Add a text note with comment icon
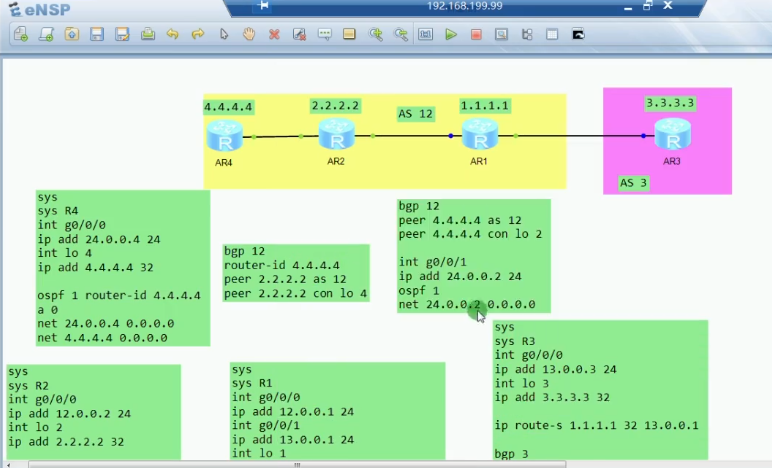The height and width of the screenshot is (468, 772). pyautogui.click(x=324, y=34)
